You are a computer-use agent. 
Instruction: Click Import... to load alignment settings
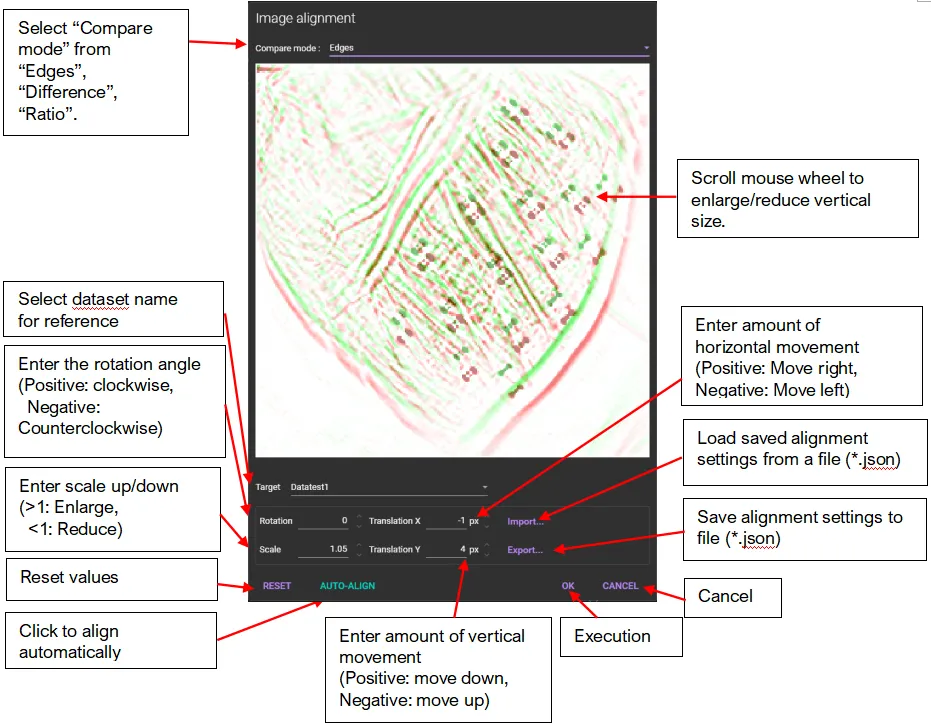[x=525, y=521]
